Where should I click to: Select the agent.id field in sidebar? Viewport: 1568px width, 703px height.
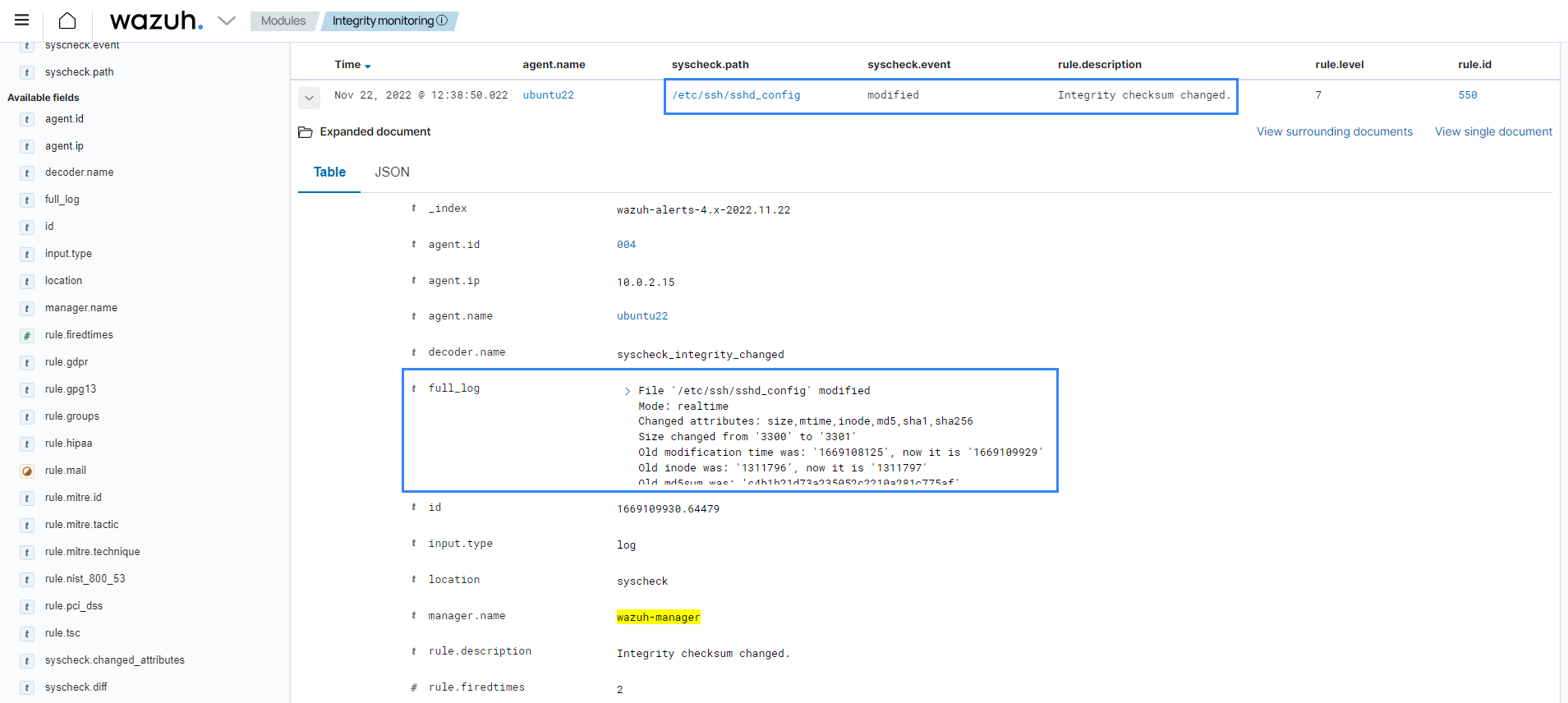point(64,119)
